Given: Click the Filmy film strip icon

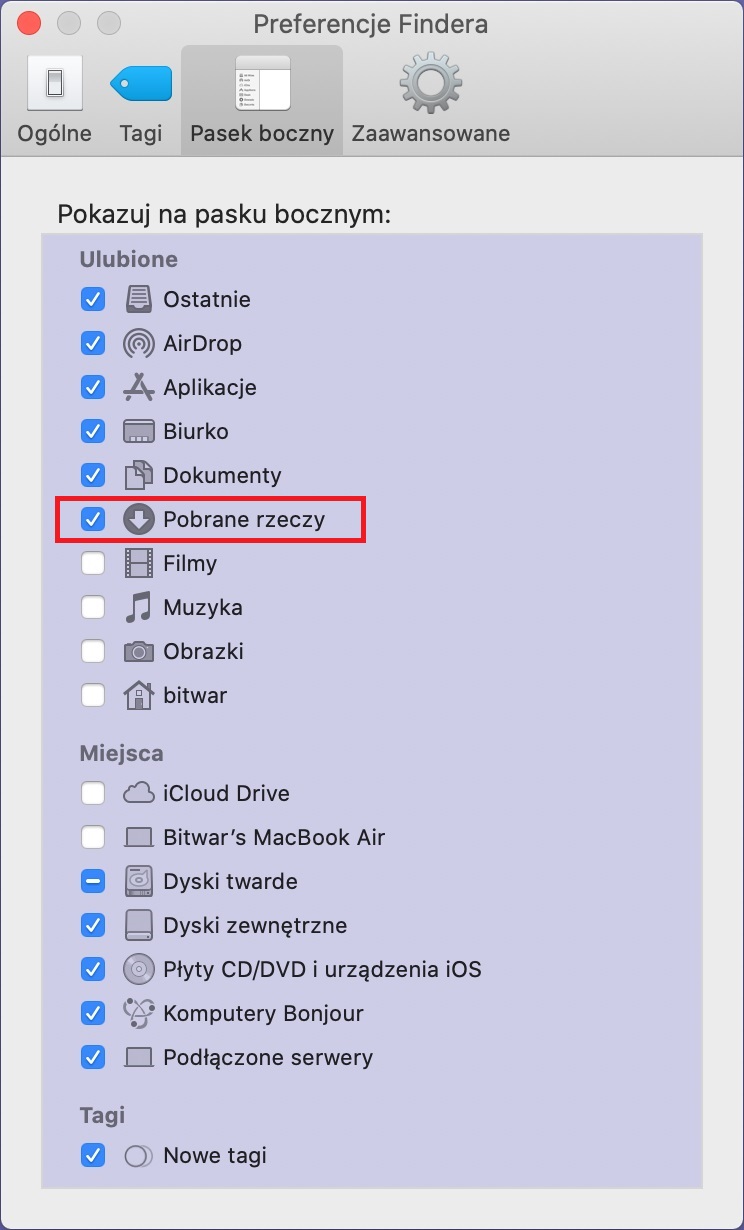Looking at the screenshot, I should pyautogui.click(x=138, y=564).
